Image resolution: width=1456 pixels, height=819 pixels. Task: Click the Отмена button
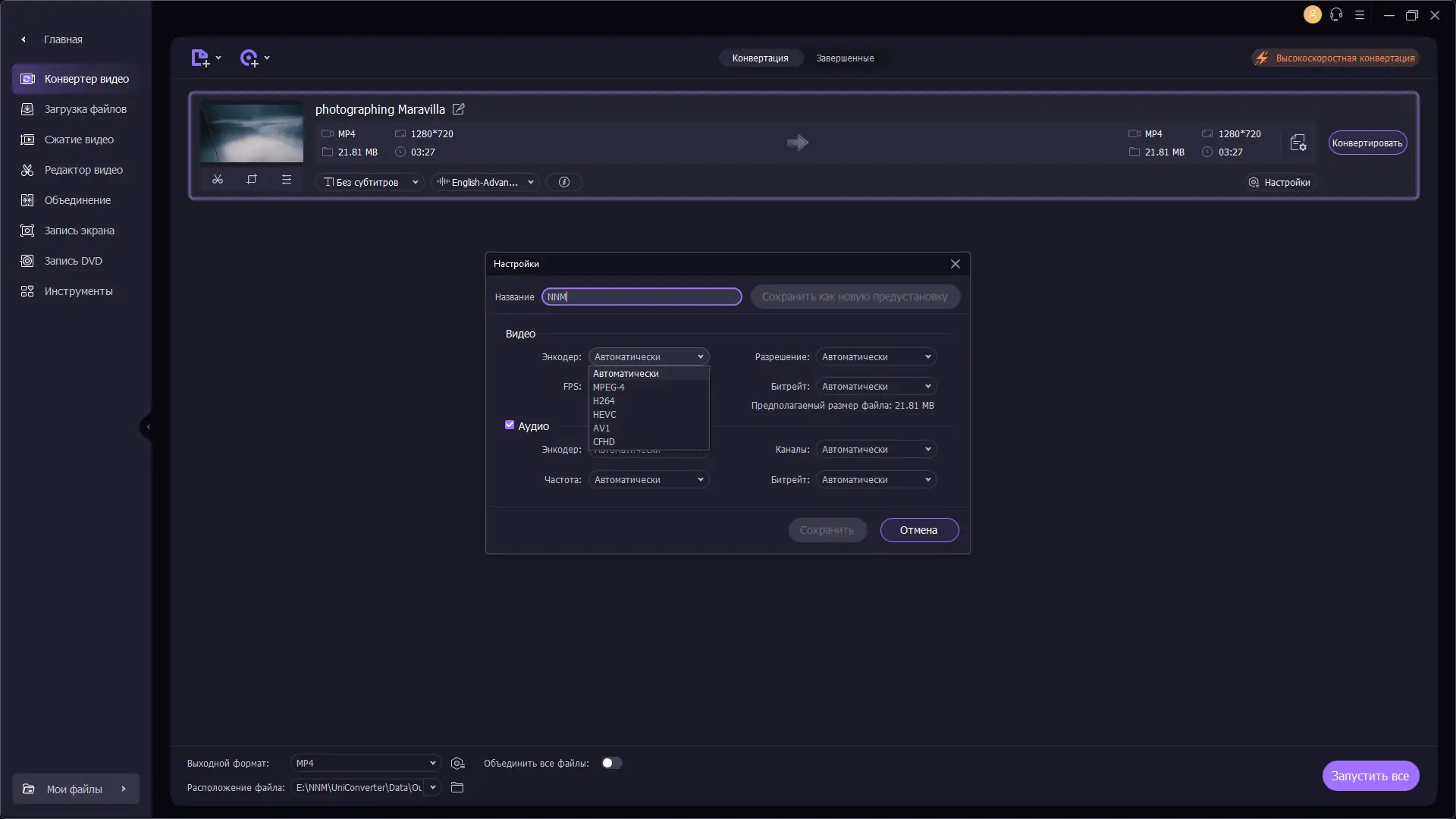pos(918,530)
